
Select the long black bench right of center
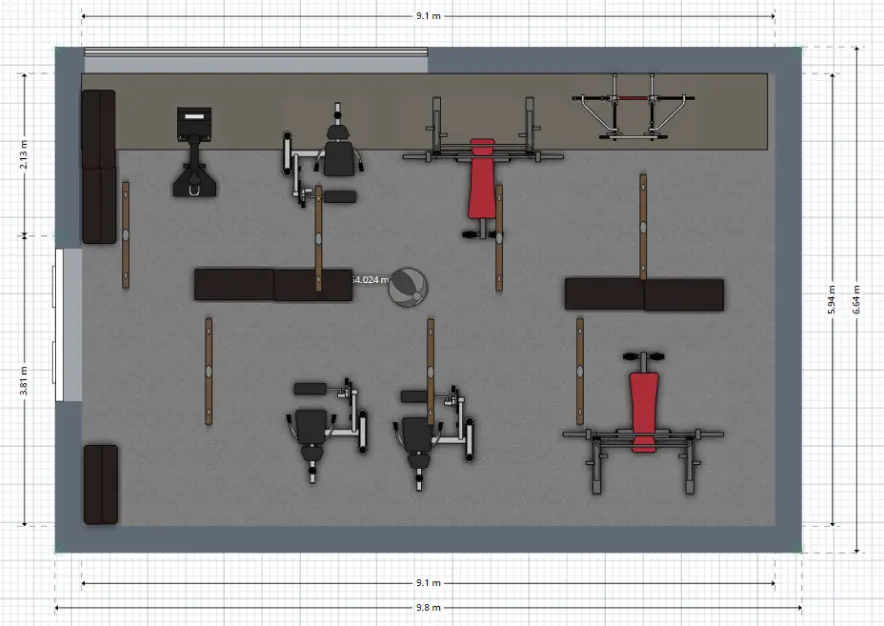pos(643,295)
